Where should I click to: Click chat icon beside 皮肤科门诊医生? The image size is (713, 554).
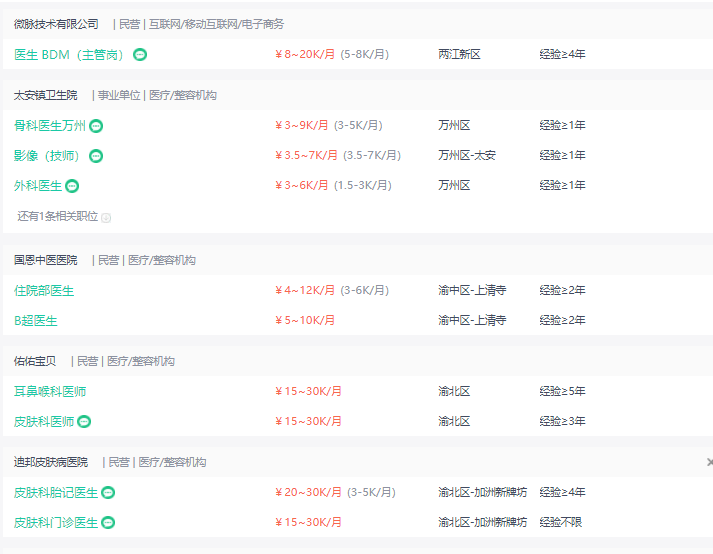(108, 523)
